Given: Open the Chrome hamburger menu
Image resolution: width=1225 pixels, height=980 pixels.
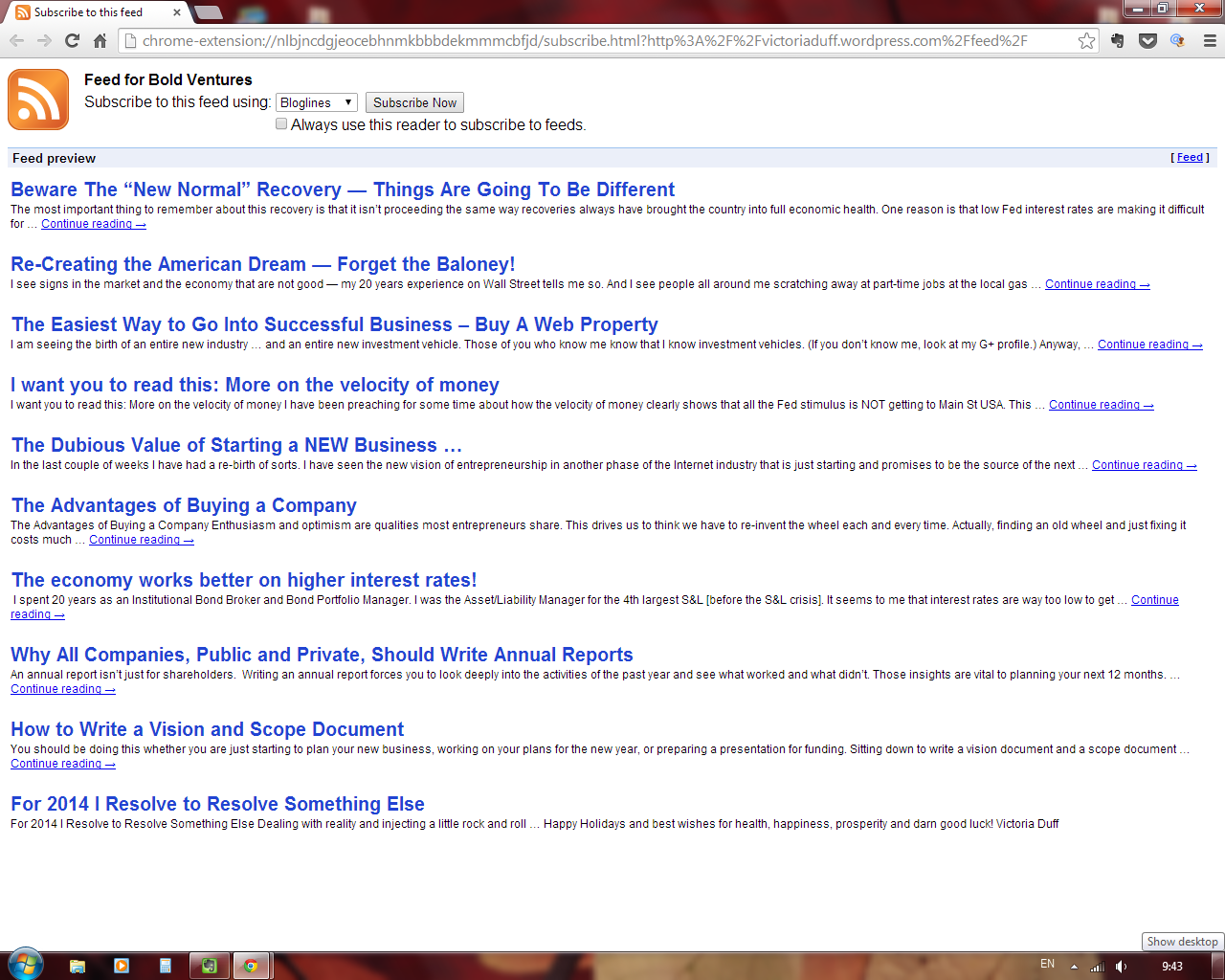Looking at the screenshot, I should (1210, 40).
